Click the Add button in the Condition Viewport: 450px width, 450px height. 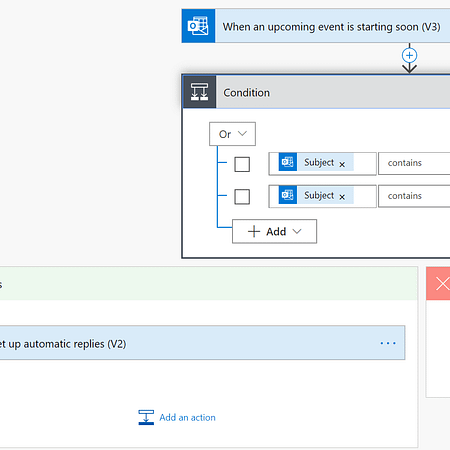[x=274, y=231]
